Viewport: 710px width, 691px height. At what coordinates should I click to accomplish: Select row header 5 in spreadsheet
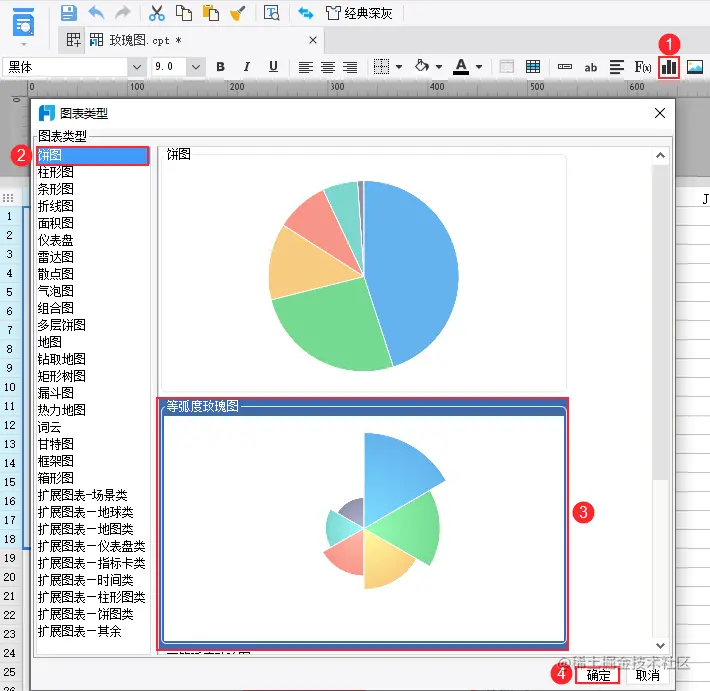pos(10,292)
